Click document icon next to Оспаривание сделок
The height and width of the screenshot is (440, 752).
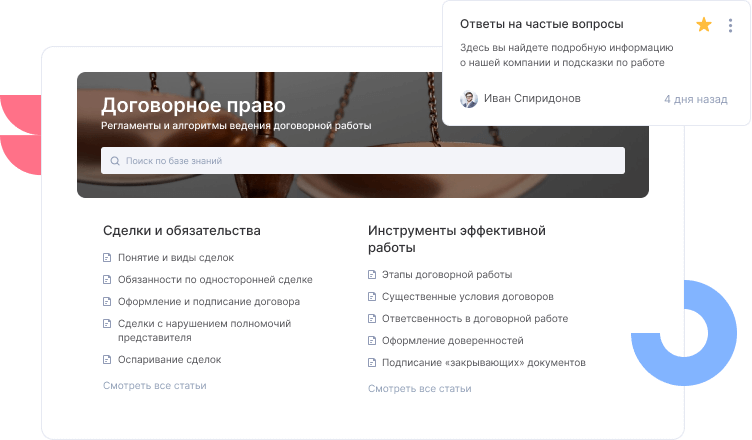(107, 359)
